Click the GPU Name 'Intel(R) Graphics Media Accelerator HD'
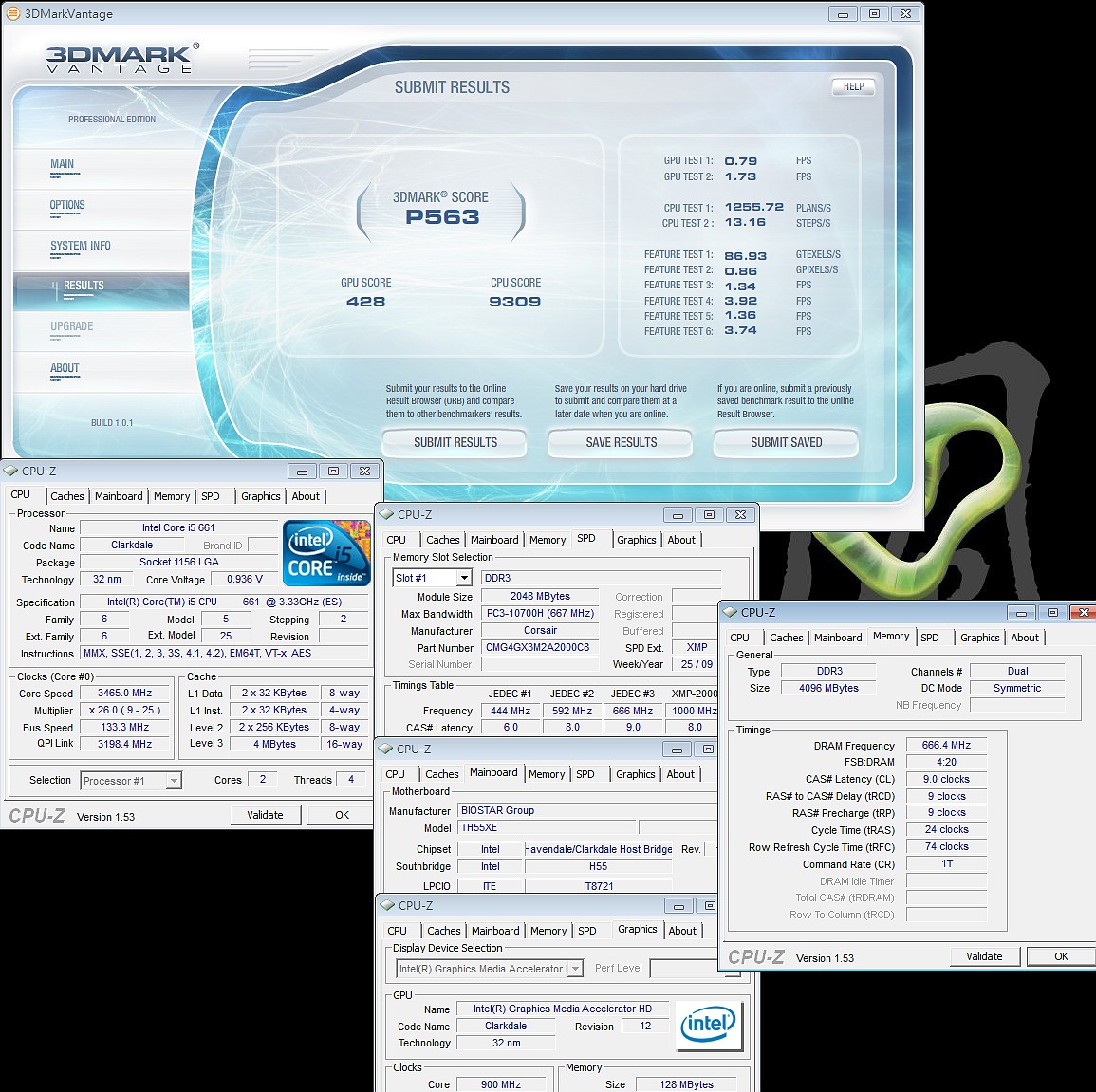Image resolution: width=1096 pixels, height=1092 pixels. click(563, 1009)
